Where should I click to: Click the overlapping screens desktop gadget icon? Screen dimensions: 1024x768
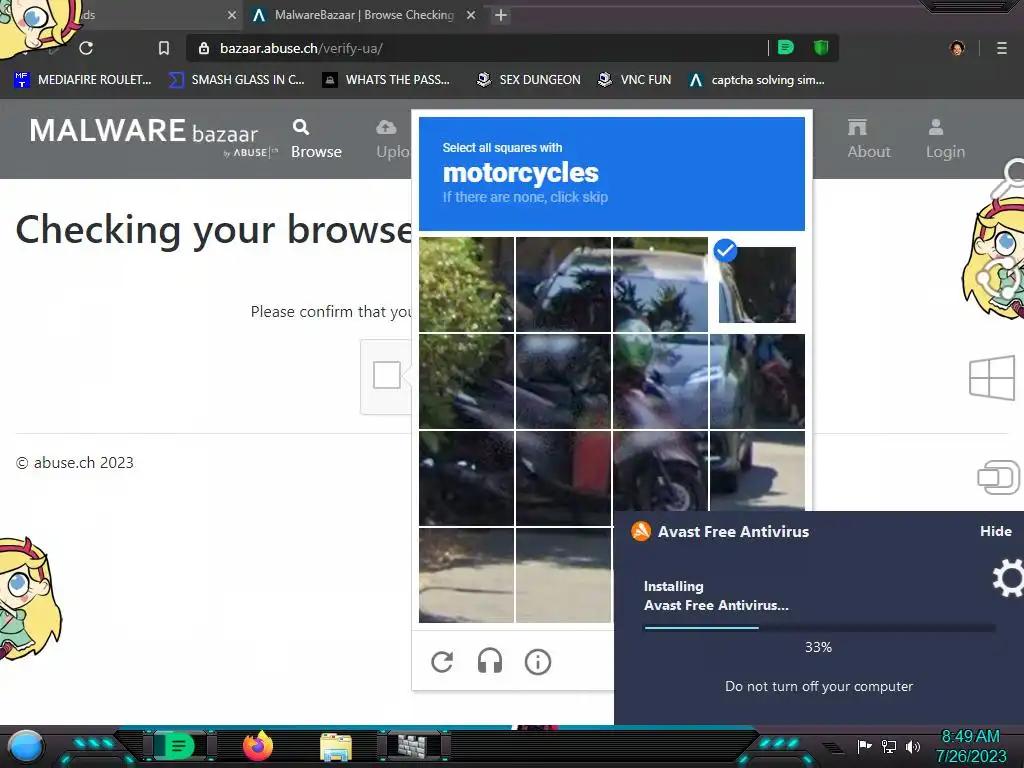pos(999,477)
